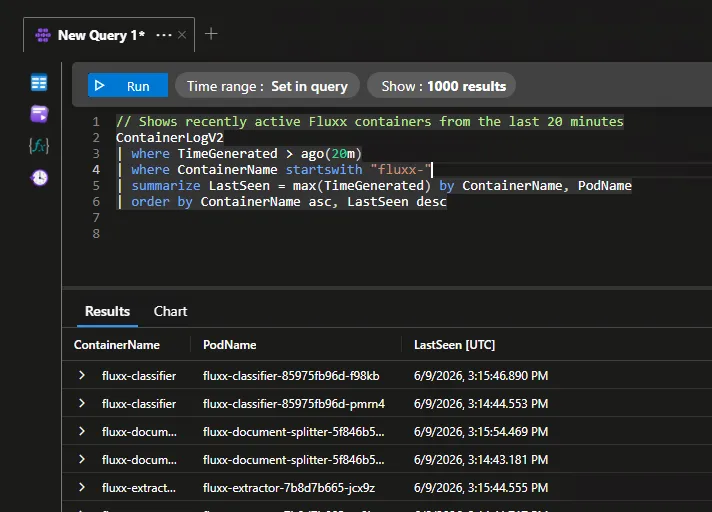Image resolution: width=712 pixels, height=512 pixels.
Task: Expand the fluxx-document-splitter row seen at 3:14:43.181 PM
Action: tap(82, 459)
